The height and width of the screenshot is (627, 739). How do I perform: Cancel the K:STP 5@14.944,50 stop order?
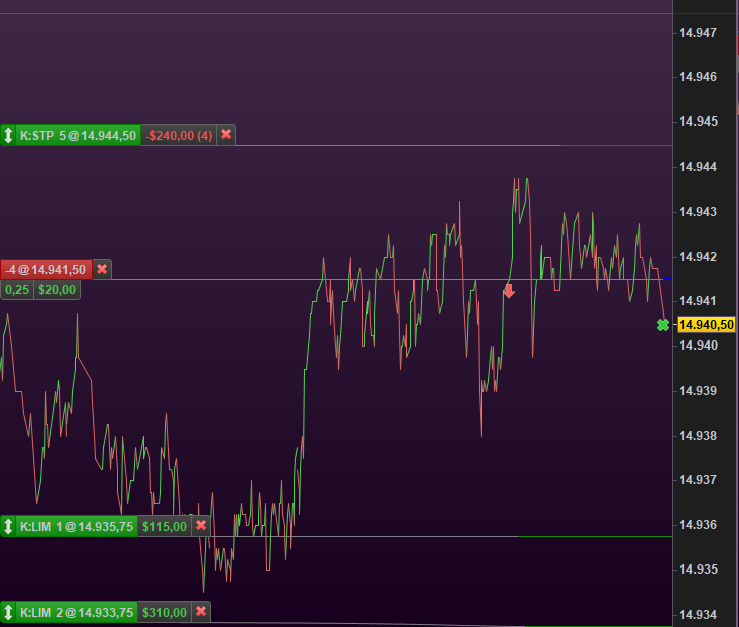226,135
